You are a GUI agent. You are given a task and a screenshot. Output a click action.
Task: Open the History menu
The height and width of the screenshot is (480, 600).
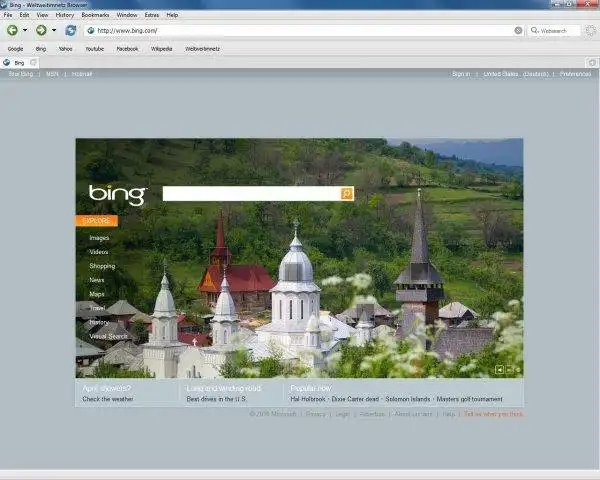(x=65, y=15)
